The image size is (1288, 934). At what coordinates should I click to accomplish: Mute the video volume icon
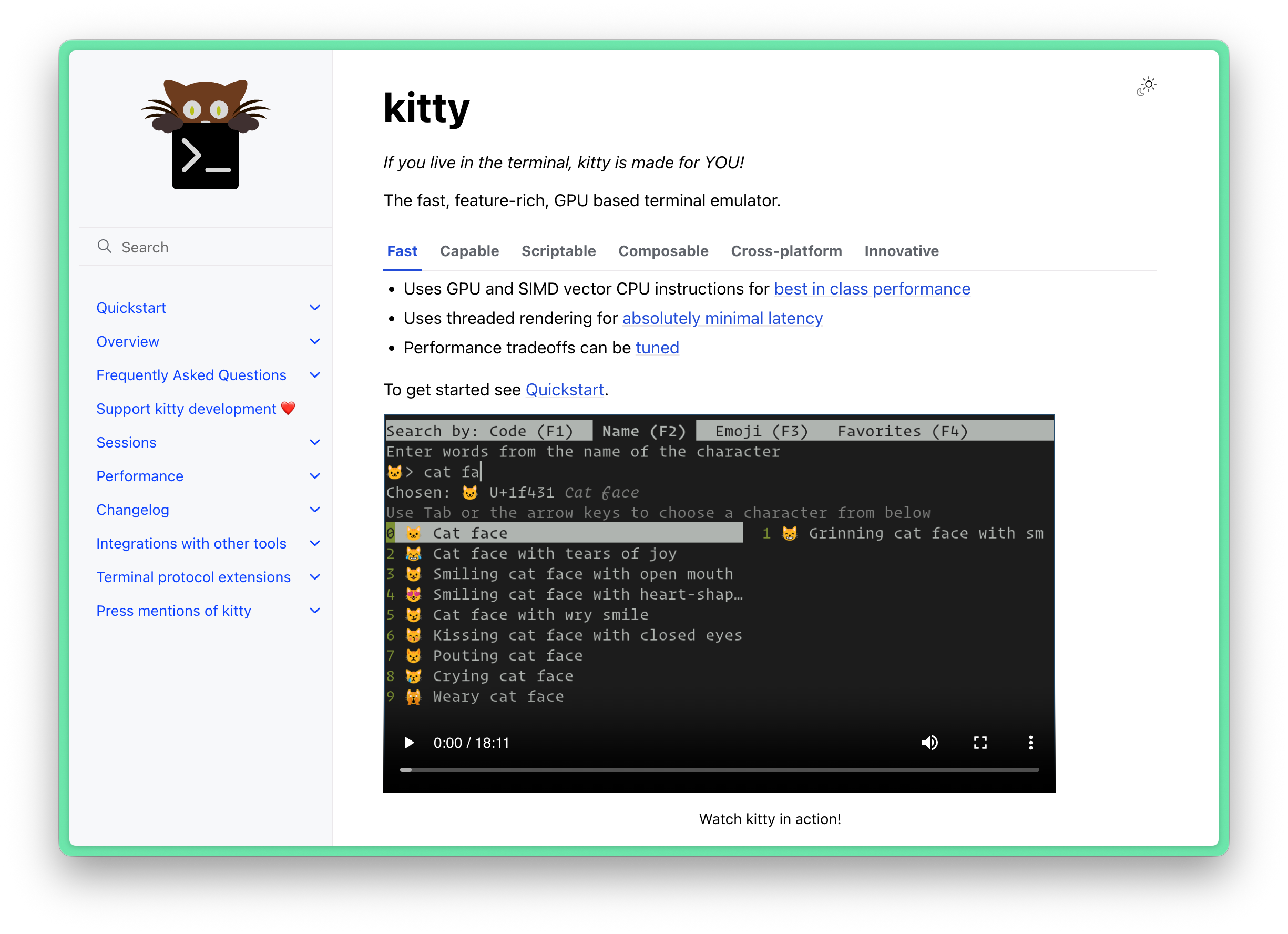(x=930, y=743)
